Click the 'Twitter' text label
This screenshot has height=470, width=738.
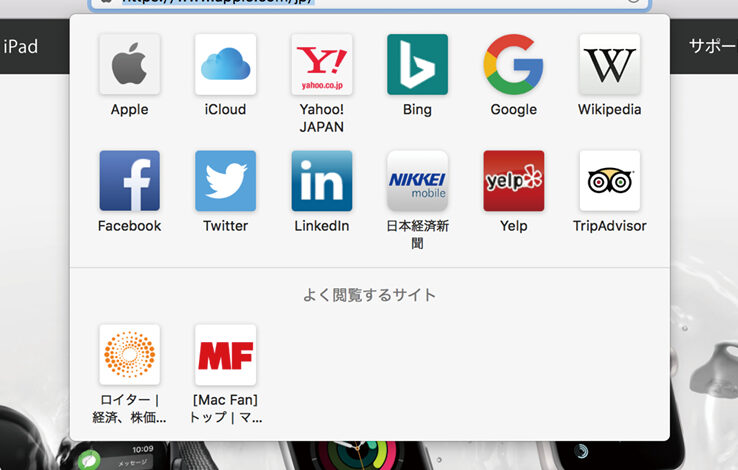[225, 226]
